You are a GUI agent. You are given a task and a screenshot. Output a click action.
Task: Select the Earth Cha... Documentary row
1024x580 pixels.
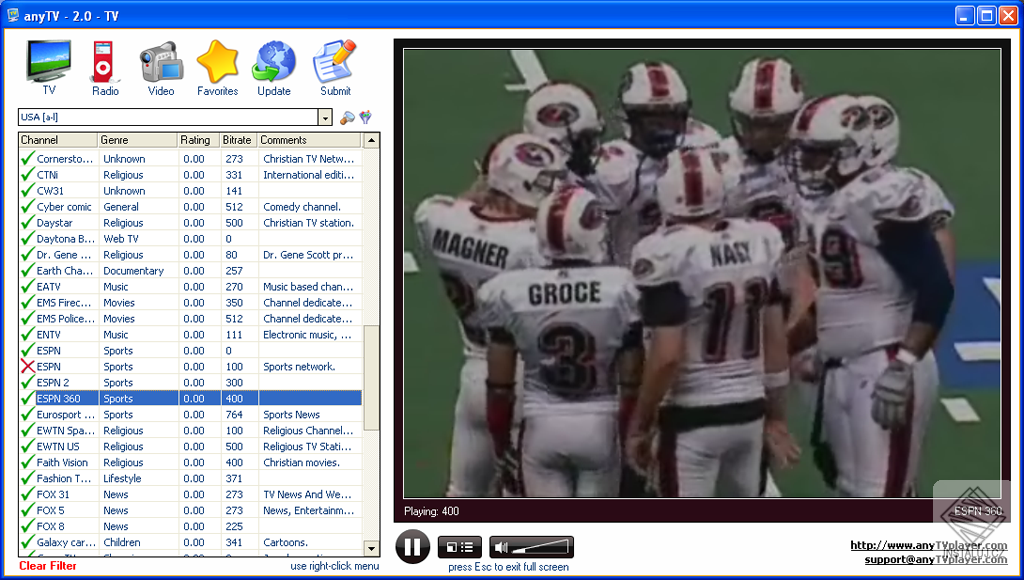coord(191,271)
